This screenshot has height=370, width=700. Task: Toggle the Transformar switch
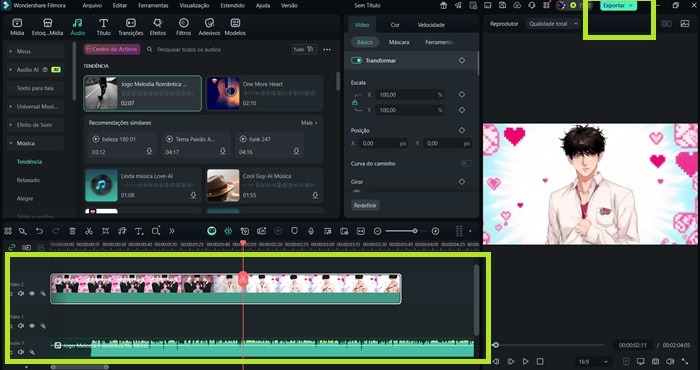coord(356,60)
